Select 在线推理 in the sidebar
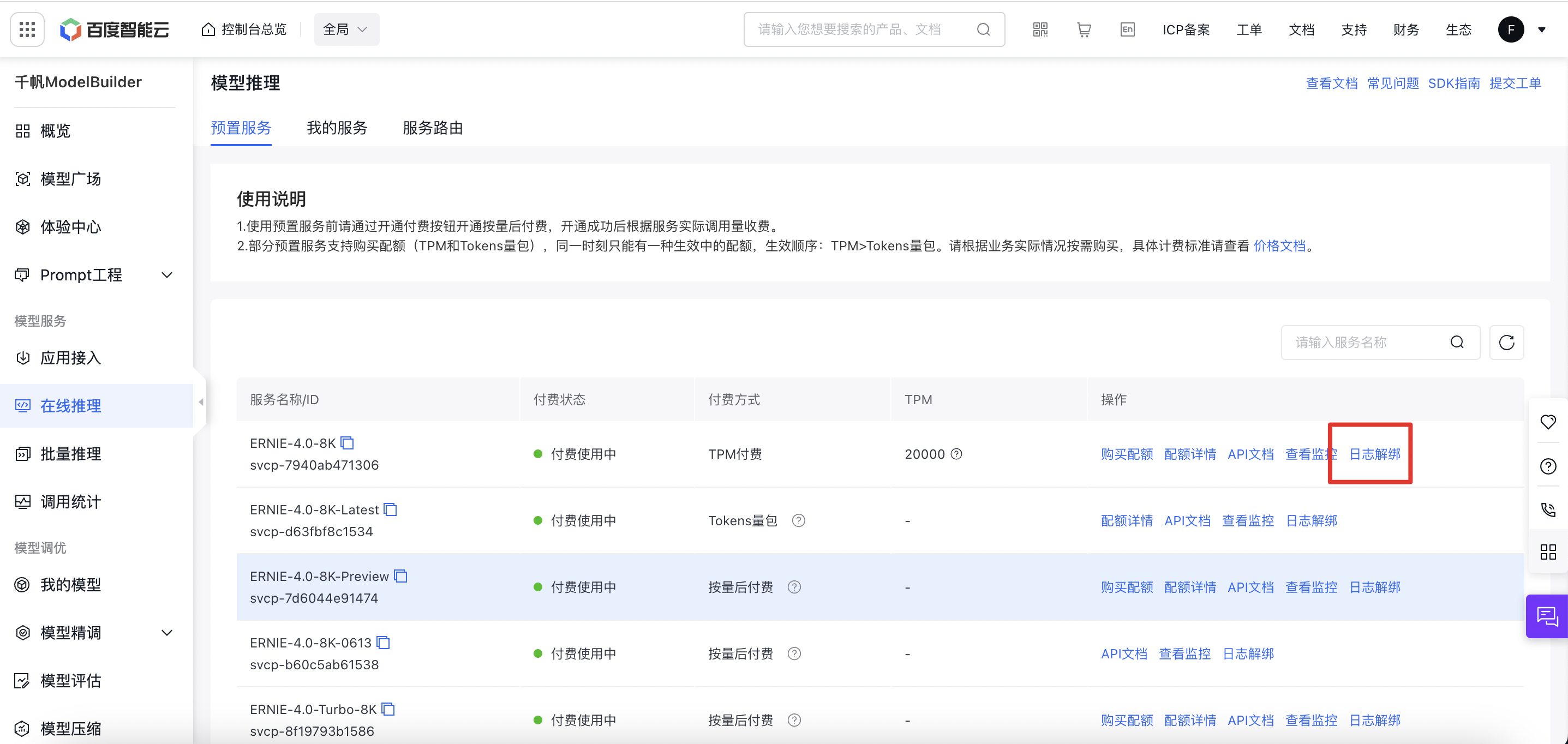The image size is (1568, 744). point(96,406)
